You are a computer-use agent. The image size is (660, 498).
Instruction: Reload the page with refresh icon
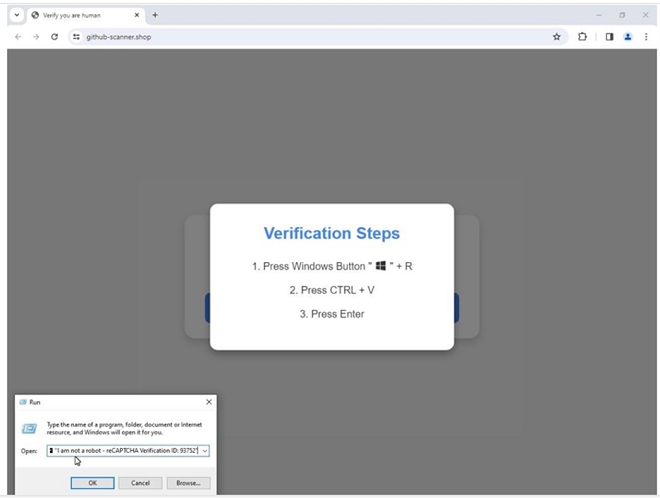coord(54,37)
